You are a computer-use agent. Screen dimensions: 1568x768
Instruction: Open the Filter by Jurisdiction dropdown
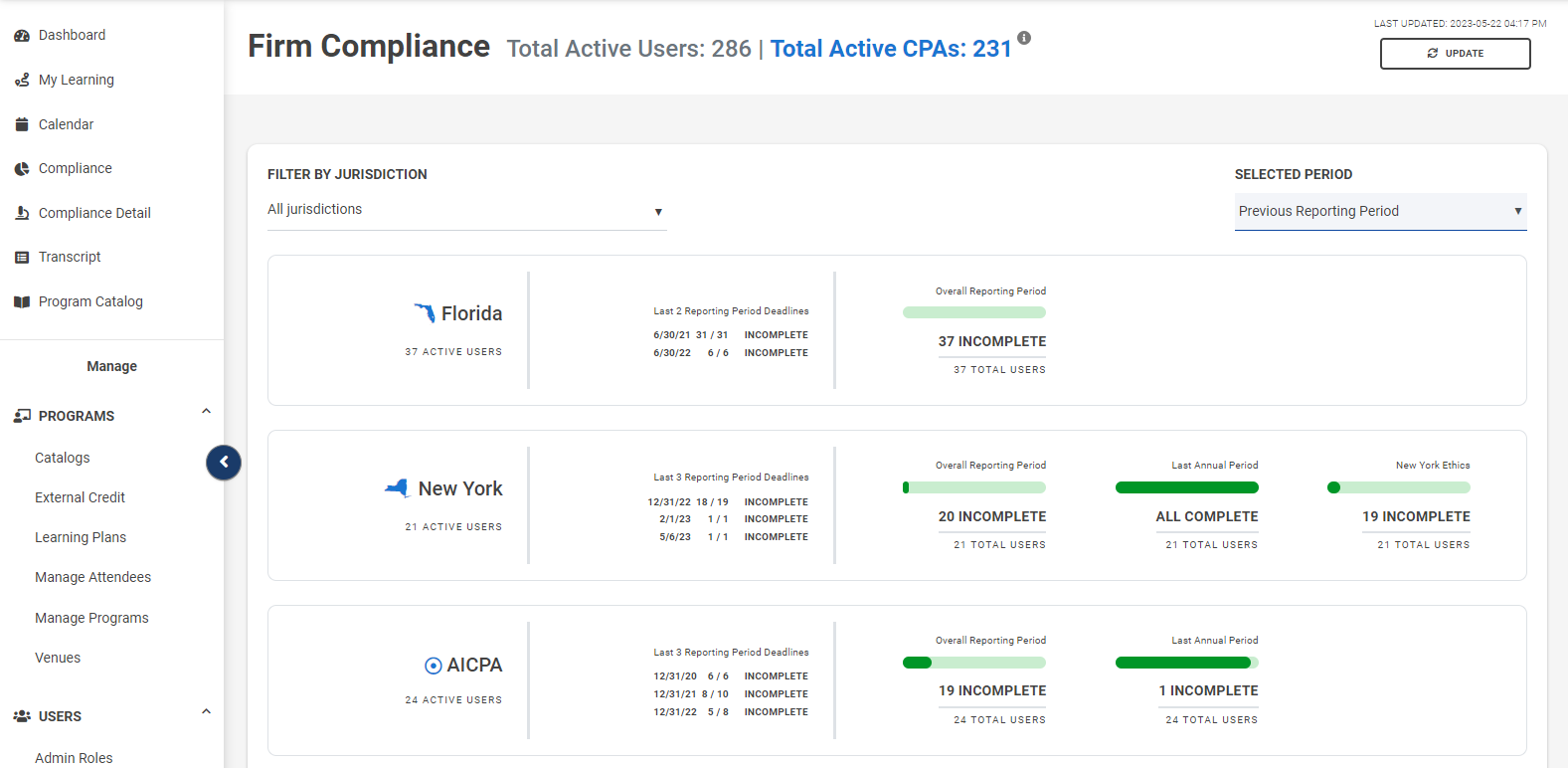pyautogui.click(x=466, y=211)
